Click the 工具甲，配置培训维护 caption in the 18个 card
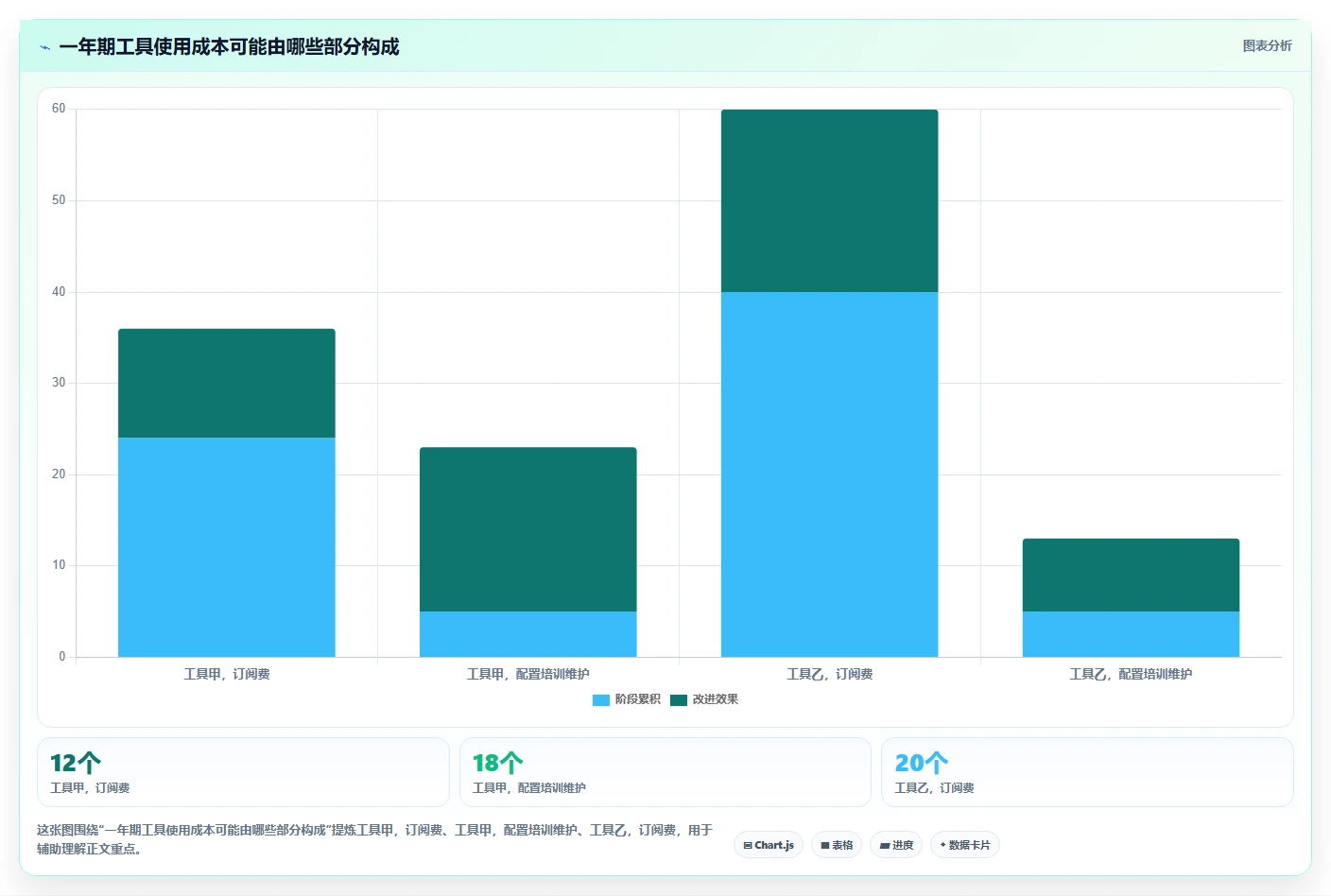The height and width of the screenshot is (896, 1331). tap(529, 788)
